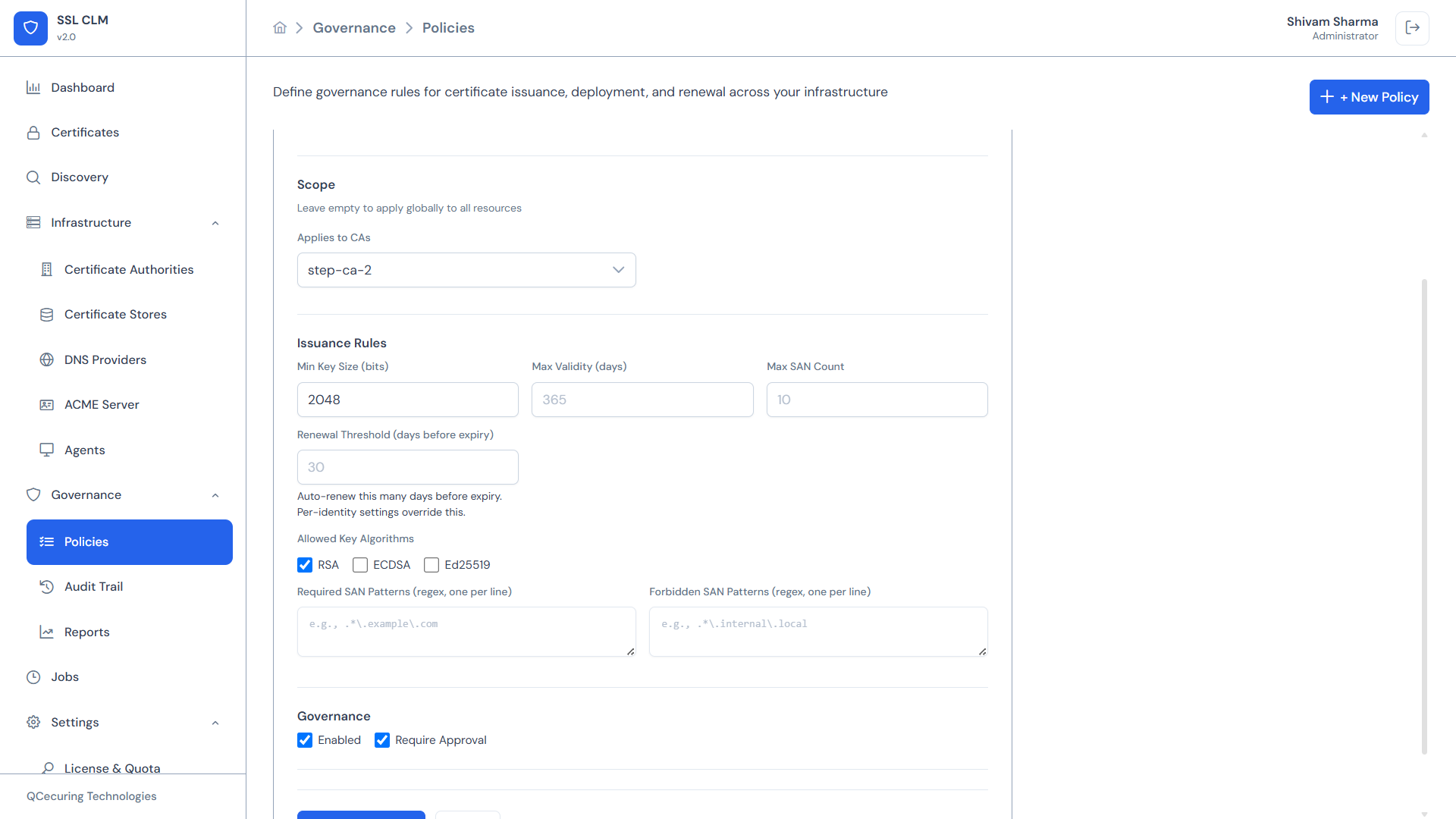Click the License & Quota key icon
1456x819 pixels.
(47, 768)
